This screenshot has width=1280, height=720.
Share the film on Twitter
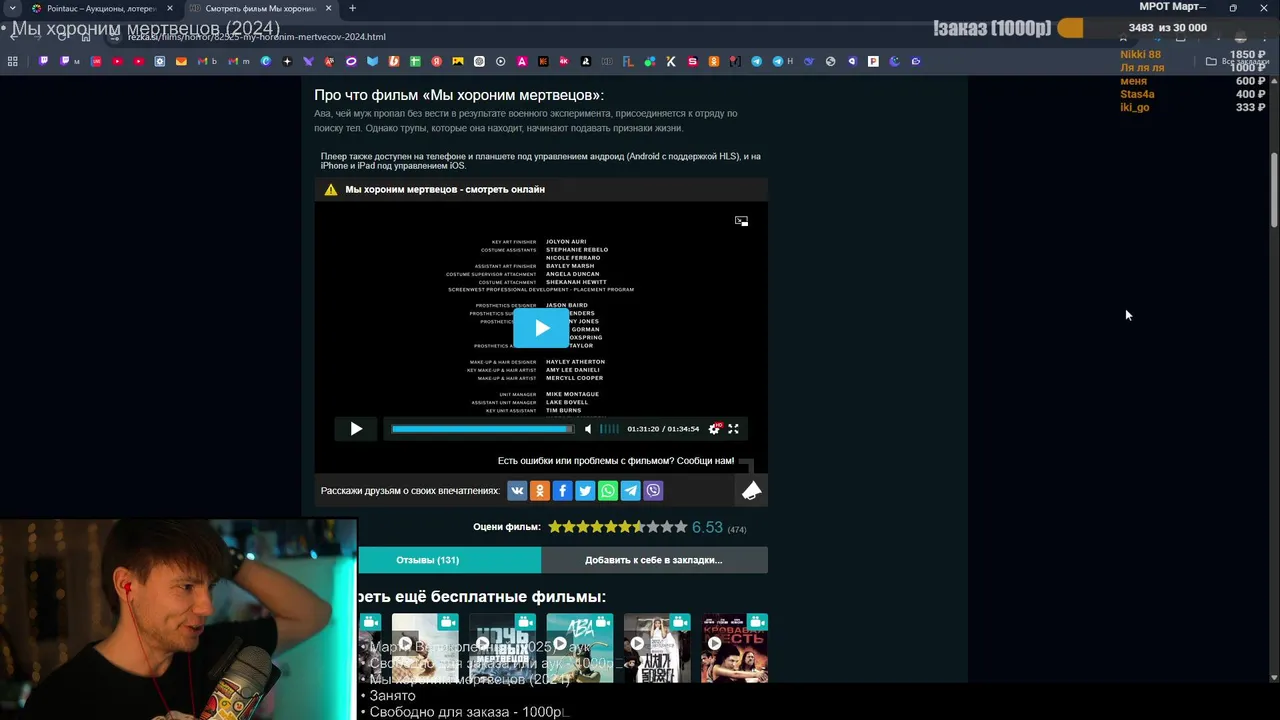[x=585, y=490]
